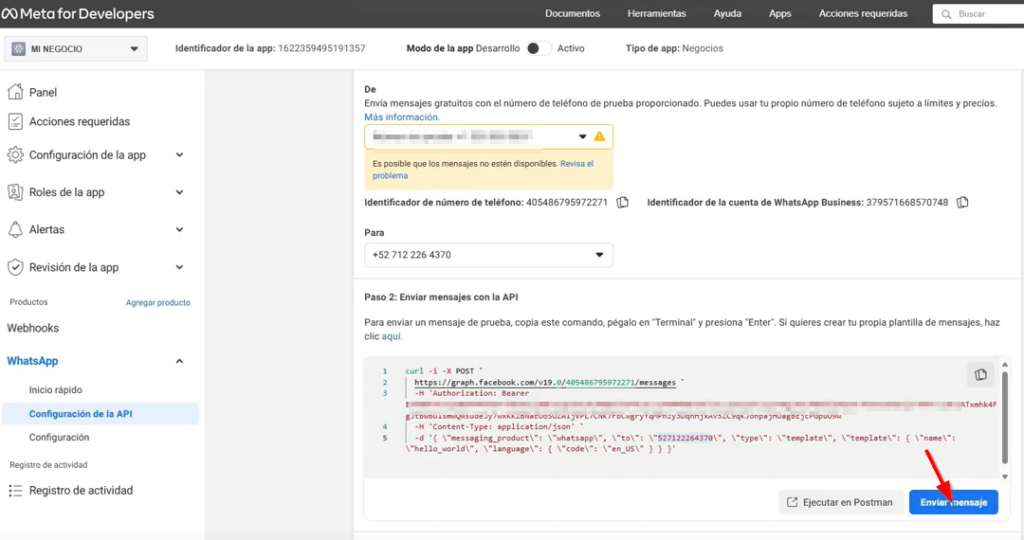Open the Ayuda top menu

[x=727, y=14]
